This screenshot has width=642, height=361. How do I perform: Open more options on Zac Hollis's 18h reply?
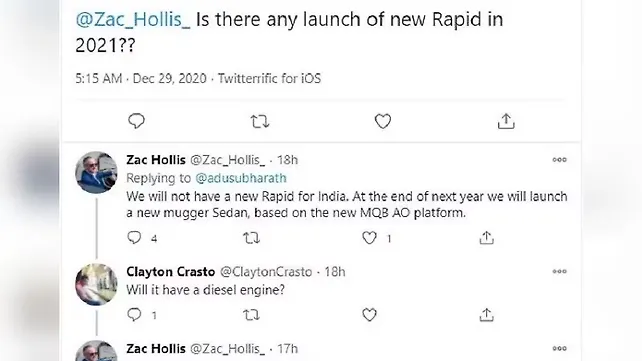pyautogui.click(x=559, y=160)
